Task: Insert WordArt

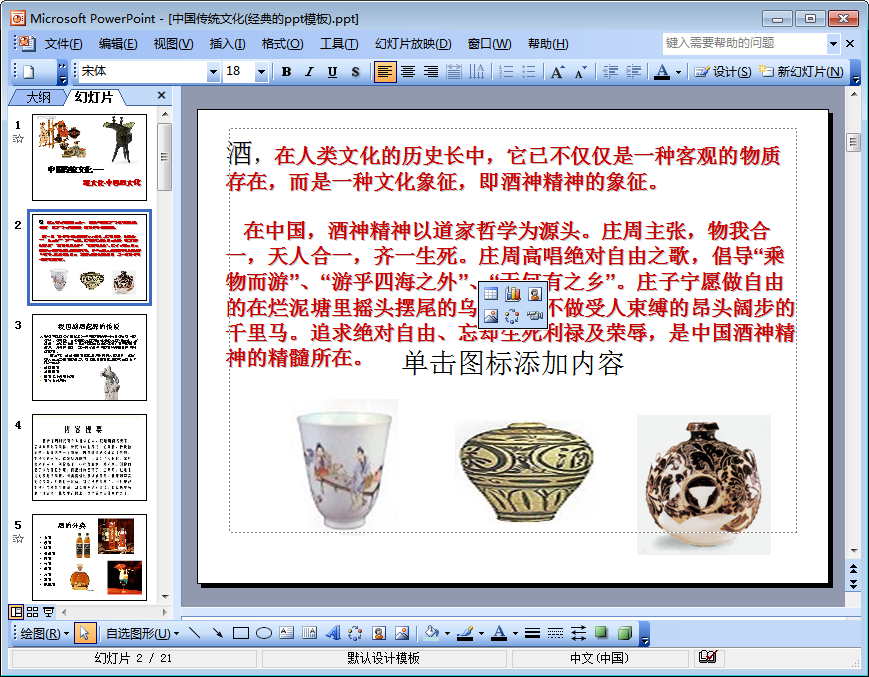Action: coord(333,633)
